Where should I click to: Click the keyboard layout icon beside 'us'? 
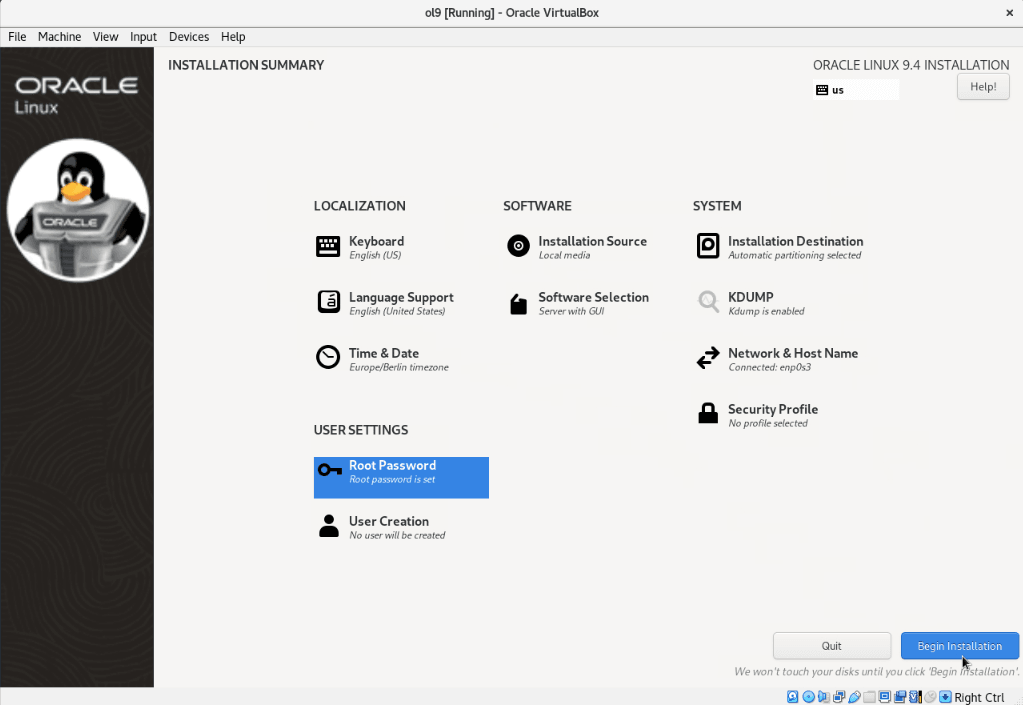click(822, 90)
